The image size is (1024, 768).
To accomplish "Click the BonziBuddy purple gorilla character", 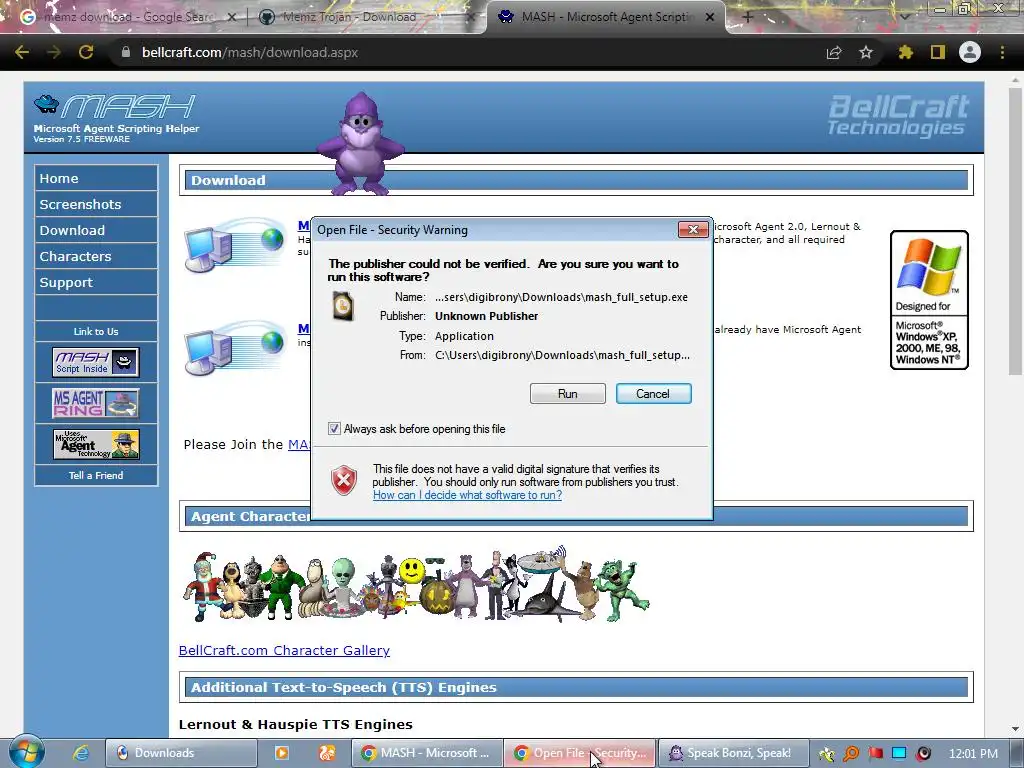I will click(360, 144).
